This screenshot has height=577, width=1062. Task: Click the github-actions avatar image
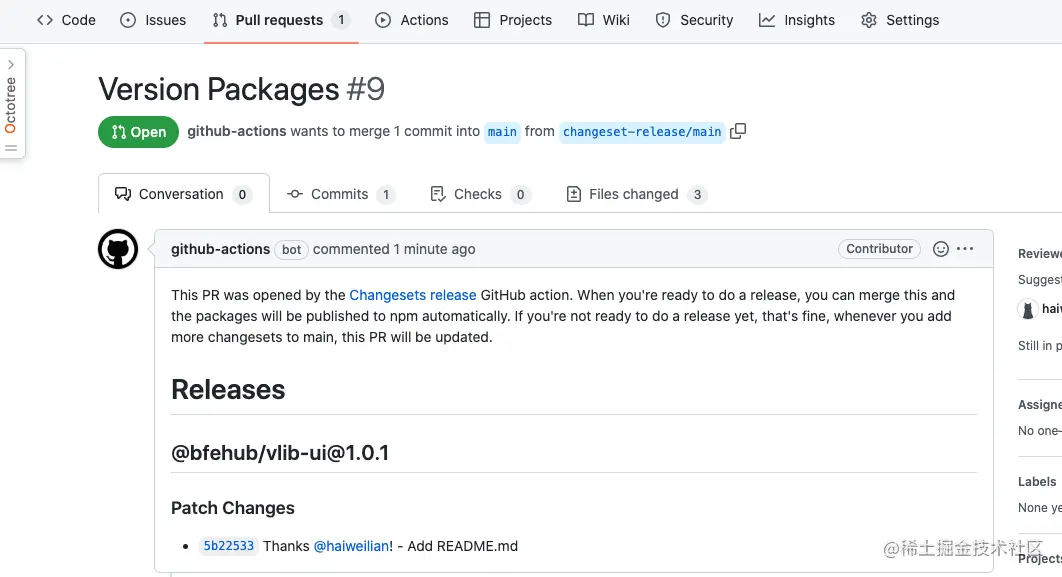pyautogui.click(x=118, y=249)
